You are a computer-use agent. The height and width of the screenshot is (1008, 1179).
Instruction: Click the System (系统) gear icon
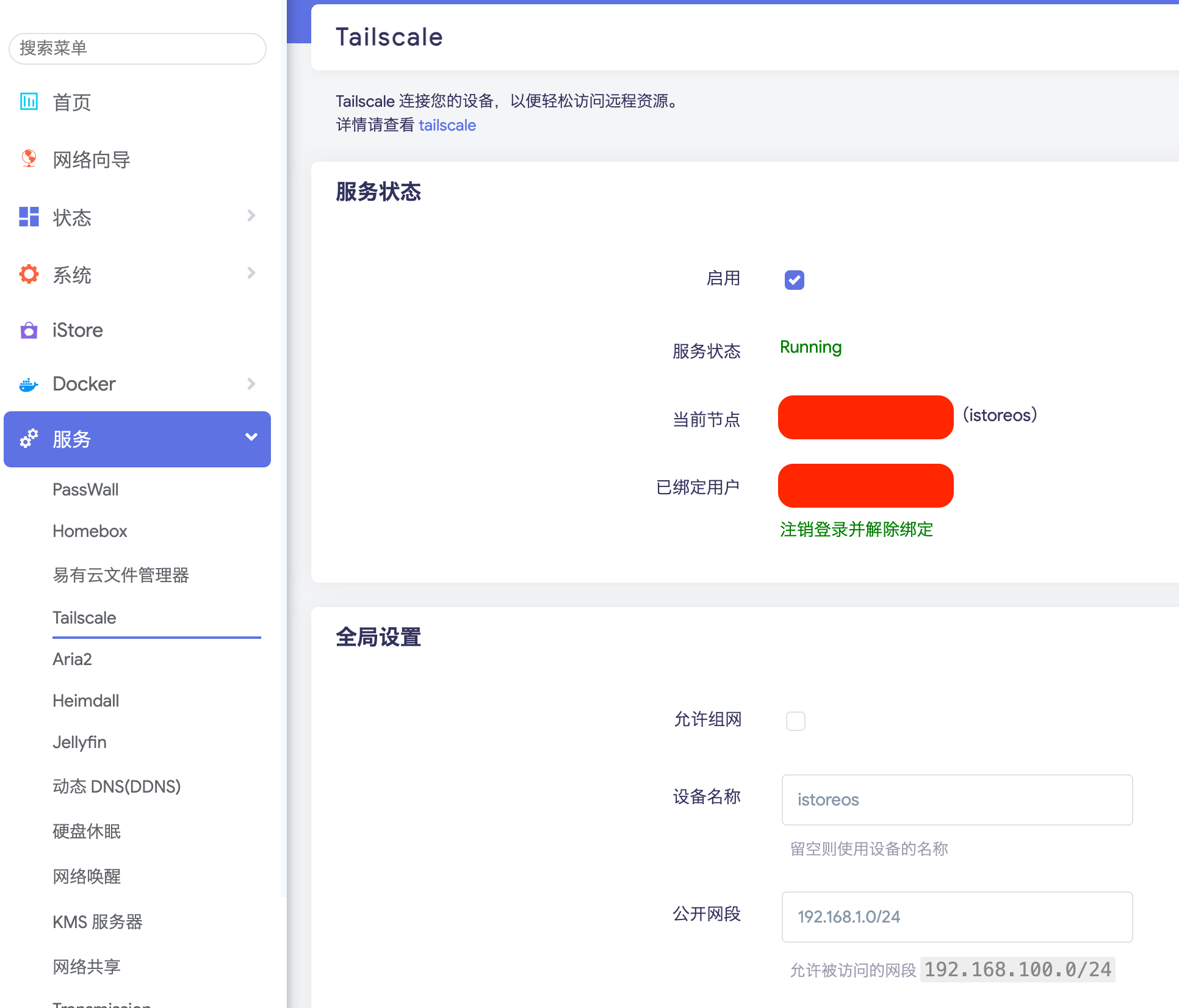29,274
